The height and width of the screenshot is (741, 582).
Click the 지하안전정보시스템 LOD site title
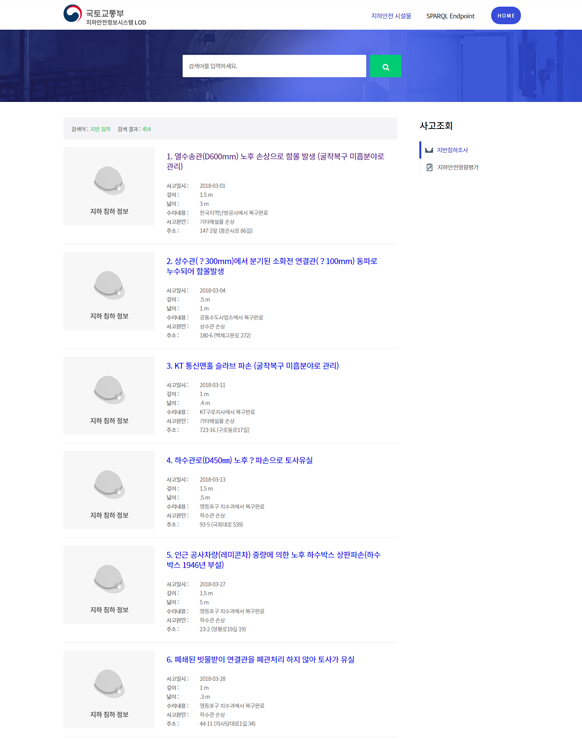click(x=116, y=22)
